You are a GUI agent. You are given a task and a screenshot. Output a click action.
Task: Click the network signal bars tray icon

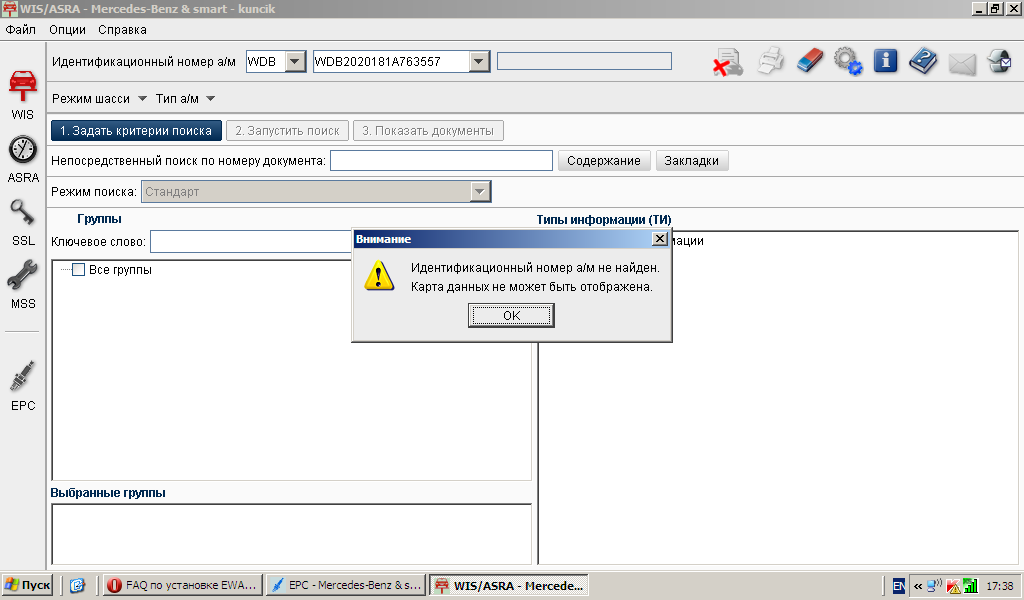pyautogui.click(x=971, y=586)
